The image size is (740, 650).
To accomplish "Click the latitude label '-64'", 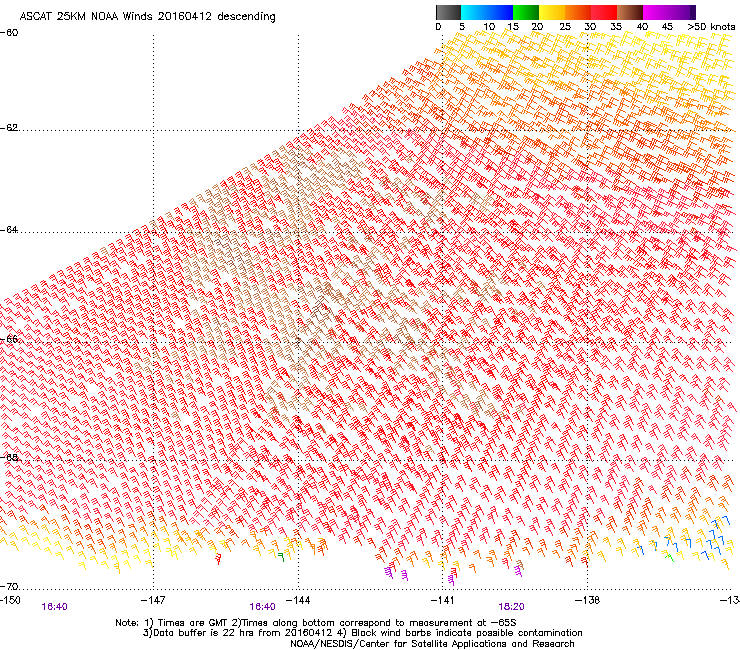I will click(9, 230).
